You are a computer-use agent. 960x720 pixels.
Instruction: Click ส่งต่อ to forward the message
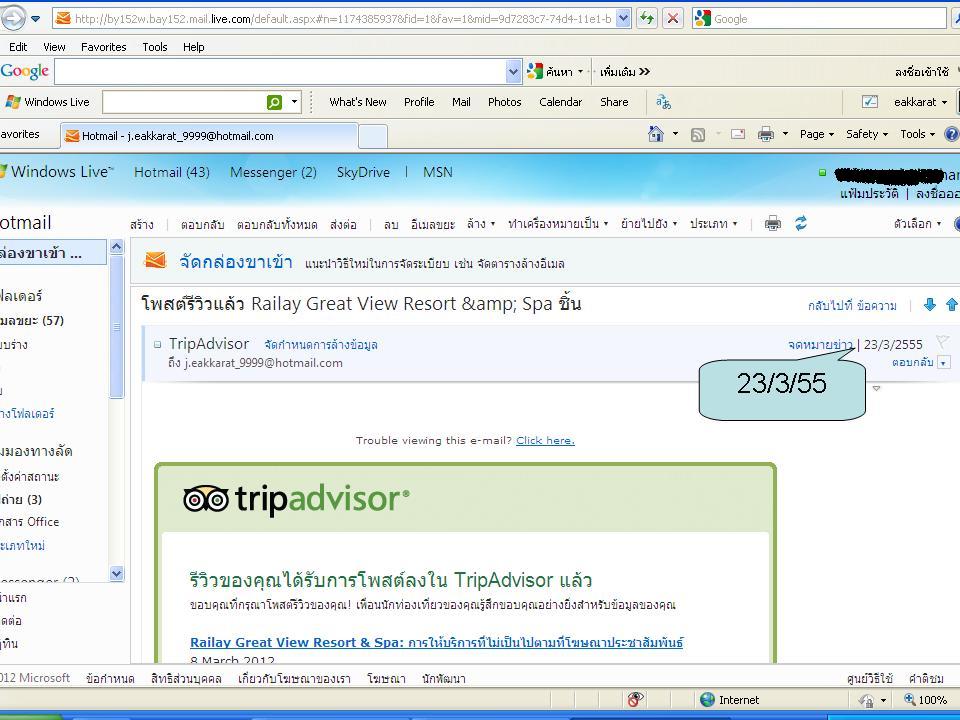[343, 225]
